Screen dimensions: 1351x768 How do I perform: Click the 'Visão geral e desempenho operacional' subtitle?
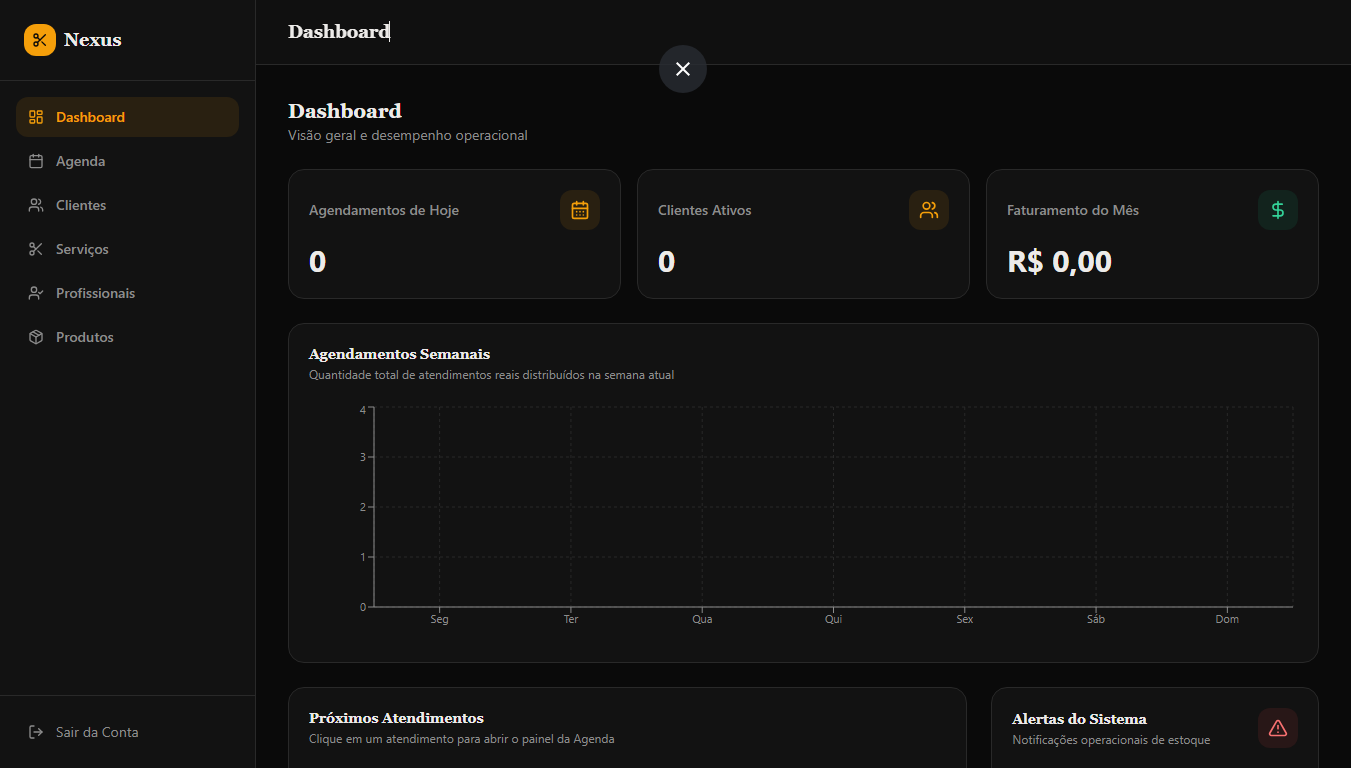pos(408,135)
